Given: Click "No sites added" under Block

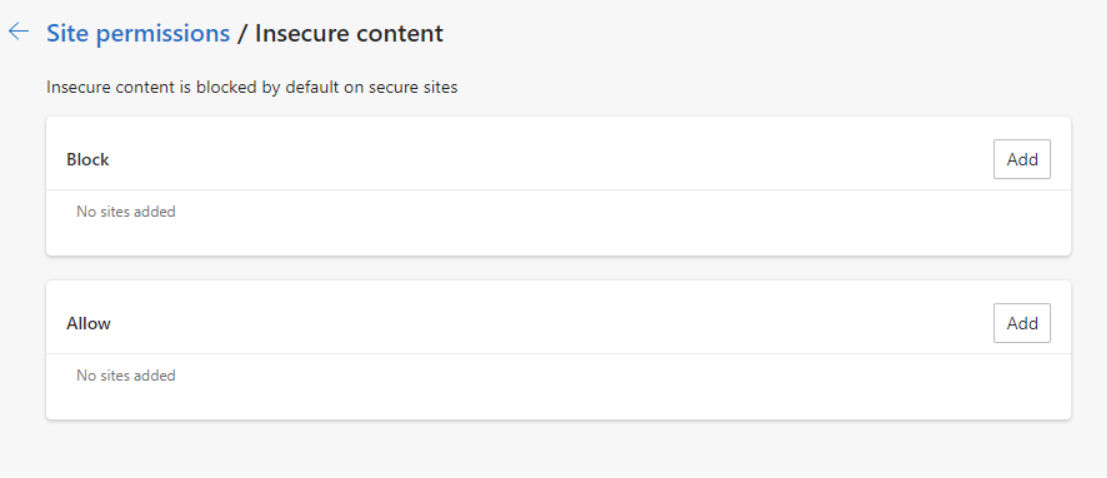Looking at the screenshot, I should point(126,212).
